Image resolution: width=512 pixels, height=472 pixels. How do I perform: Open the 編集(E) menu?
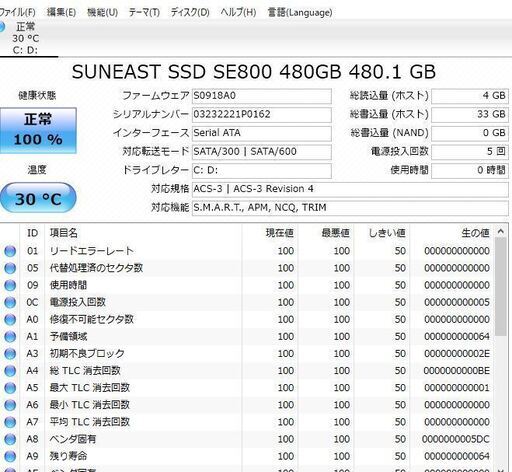coord(61,13)
